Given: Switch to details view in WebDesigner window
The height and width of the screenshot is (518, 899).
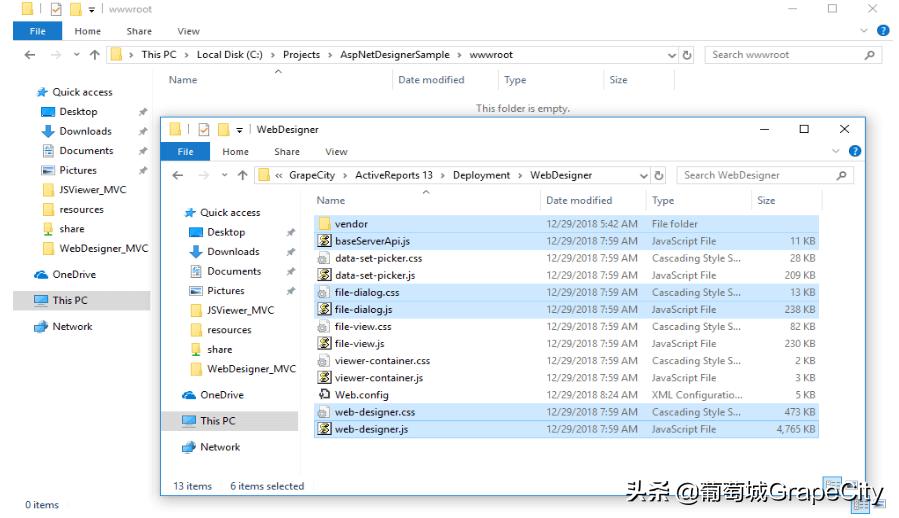Looking at the screenshot, I should (832, 484).
